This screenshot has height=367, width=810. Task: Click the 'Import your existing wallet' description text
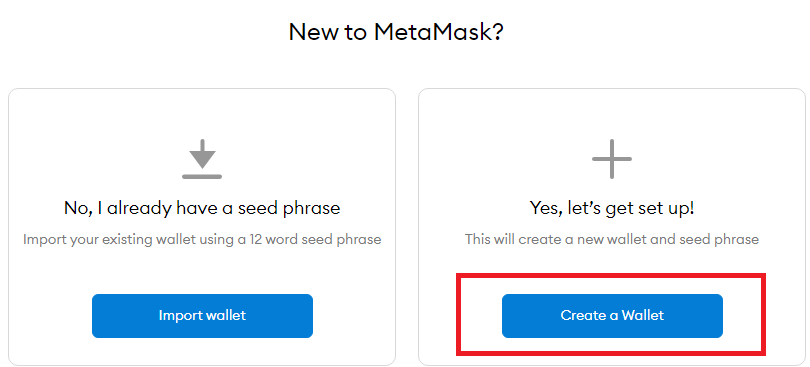click(x=202, y=240)
